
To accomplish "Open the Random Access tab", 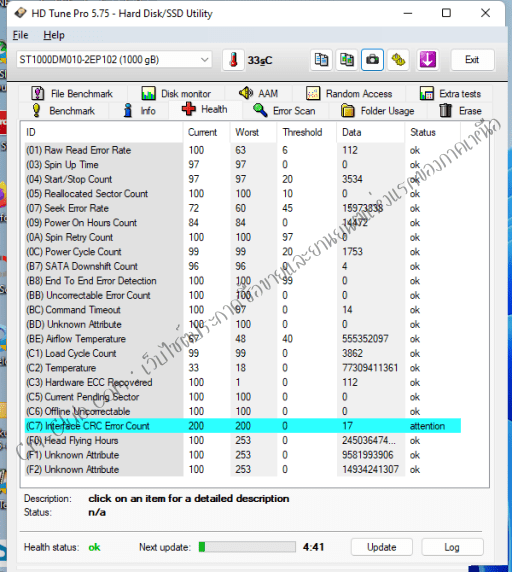I will tap(349, 94).
